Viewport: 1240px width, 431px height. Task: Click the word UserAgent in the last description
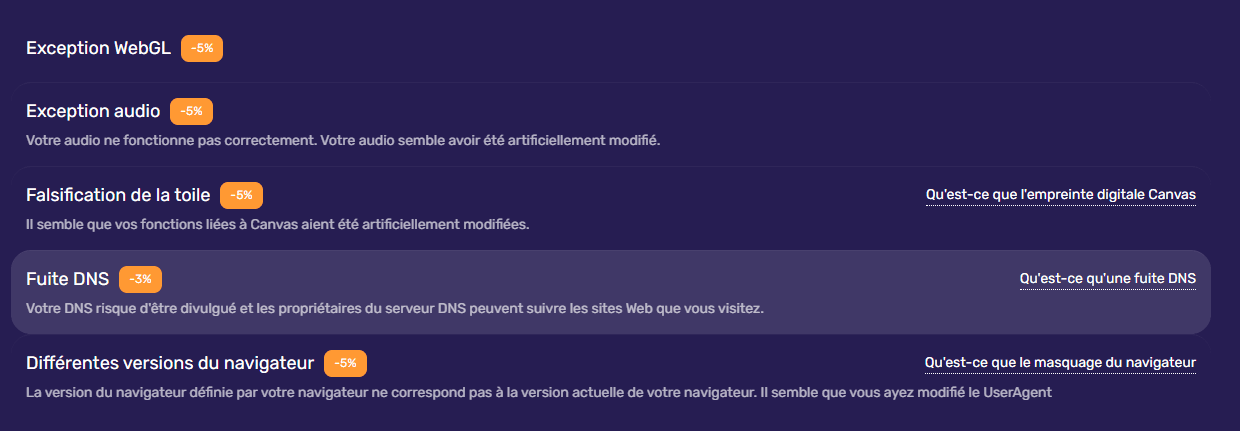point(1016,391)
